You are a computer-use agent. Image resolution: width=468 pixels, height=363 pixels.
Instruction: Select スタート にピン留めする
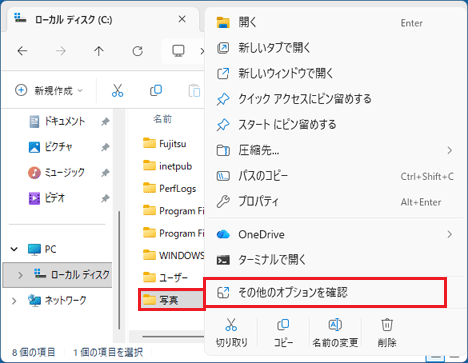335,124
